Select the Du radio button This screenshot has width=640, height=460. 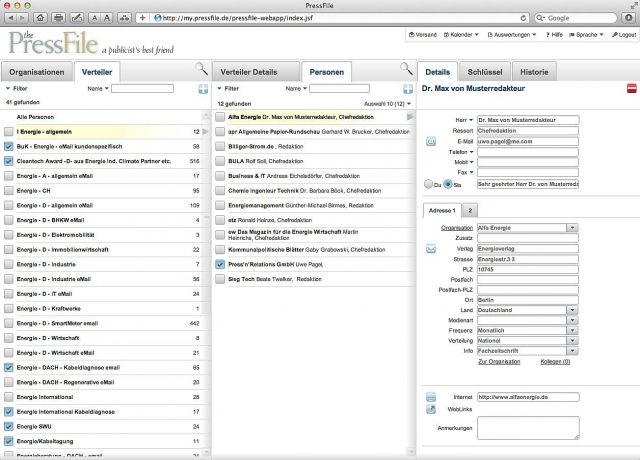point(429,184)
